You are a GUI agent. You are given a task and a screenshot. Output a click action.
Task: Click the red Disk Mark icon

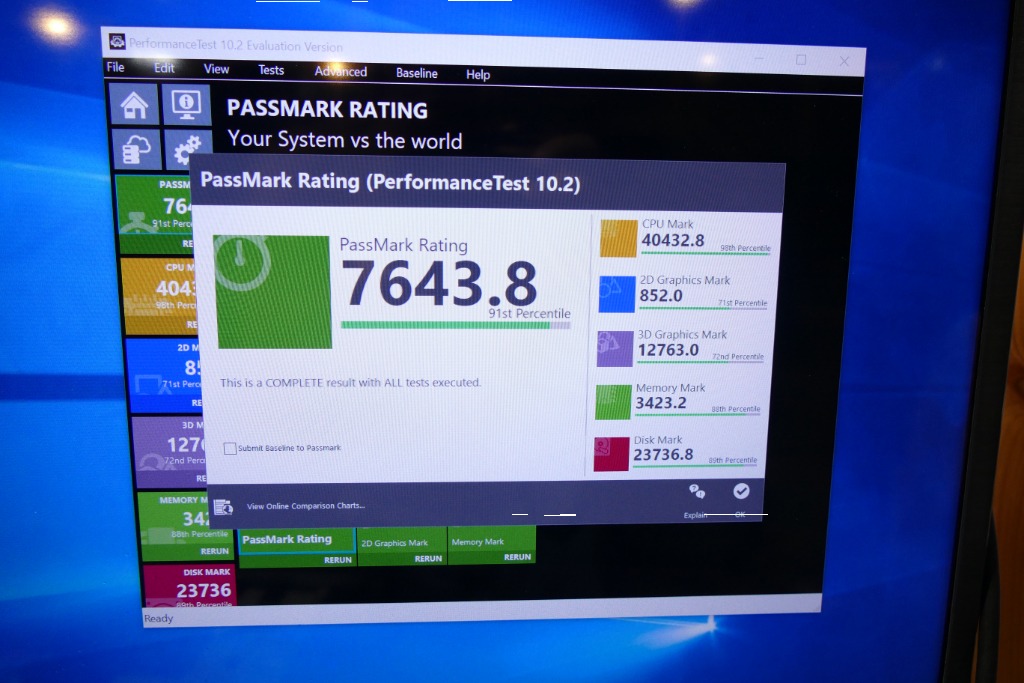(611, 454)
